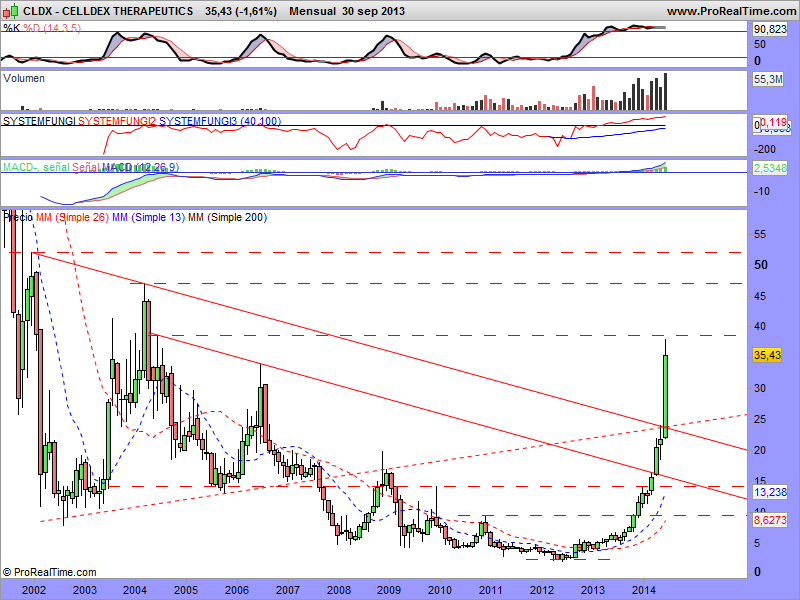Open the www.ProRealTime.com link in header
Image resolution: width=800 pixels, height=600 pixels.
tap(732, 11)
